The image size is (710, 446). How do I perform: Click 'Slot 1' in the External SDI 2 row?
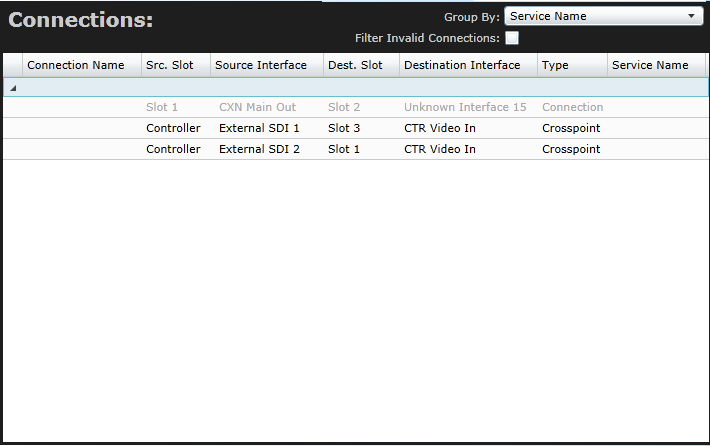coord(344,149)
